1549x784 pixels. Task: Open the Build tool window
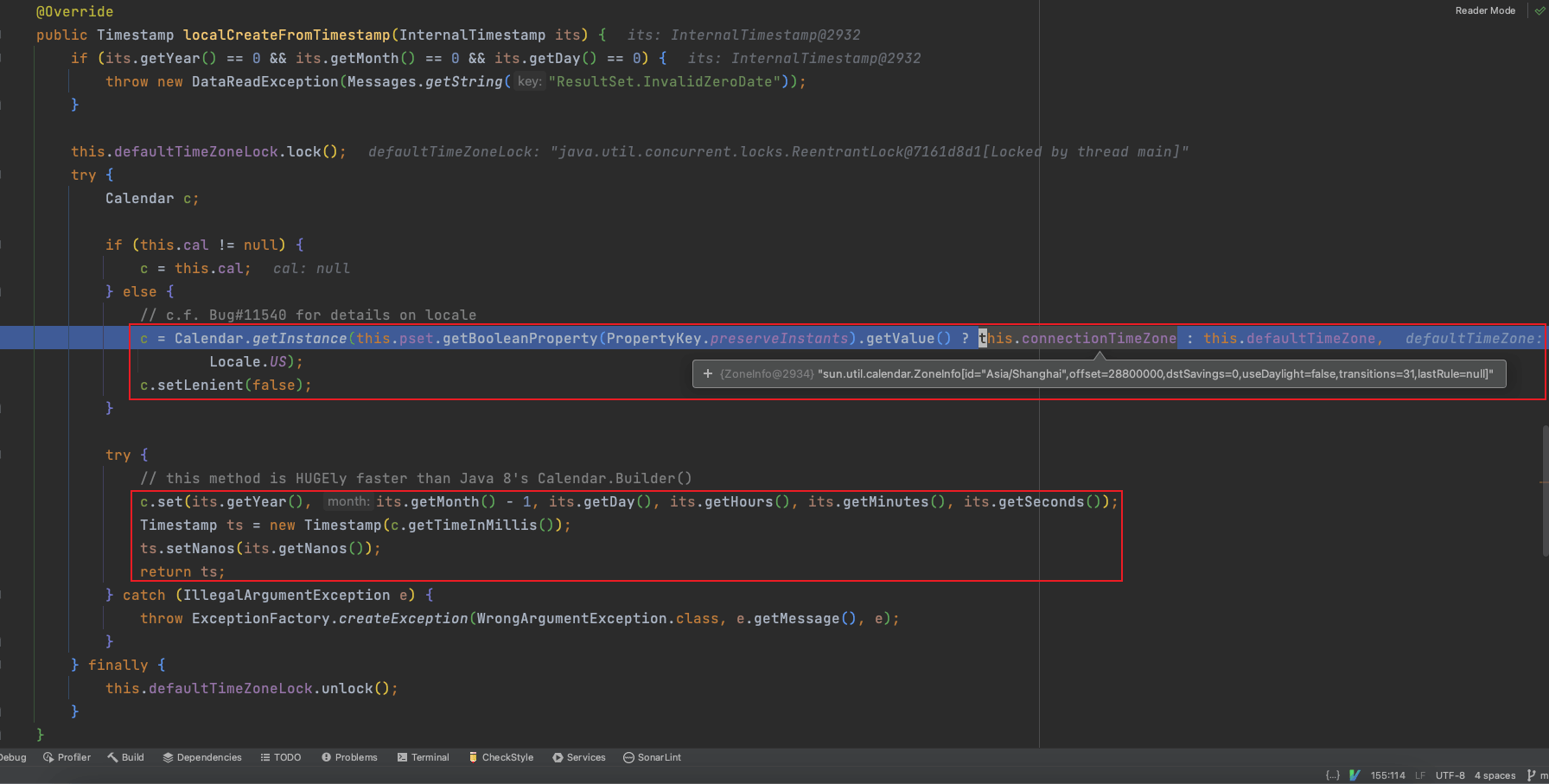pos(125,757)
